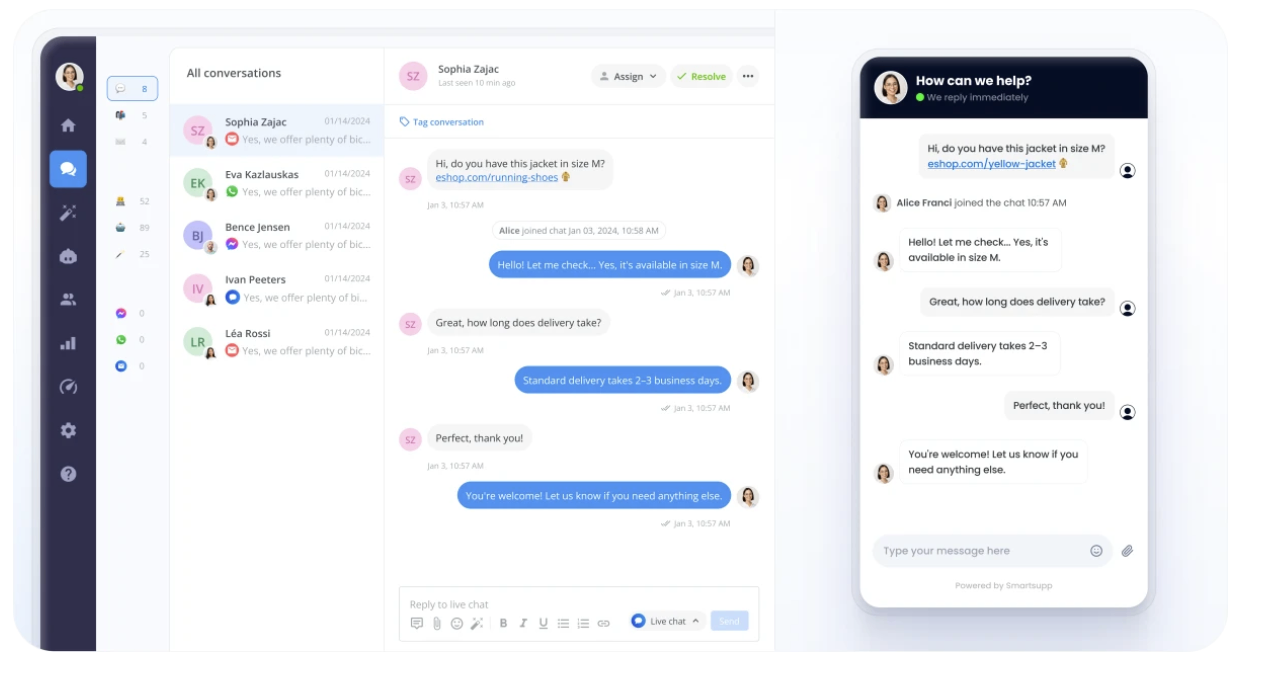Click Standard delivery takes 2–3 business days bubble
This screenshot has width=1265, height=686.
click(623, 381)
